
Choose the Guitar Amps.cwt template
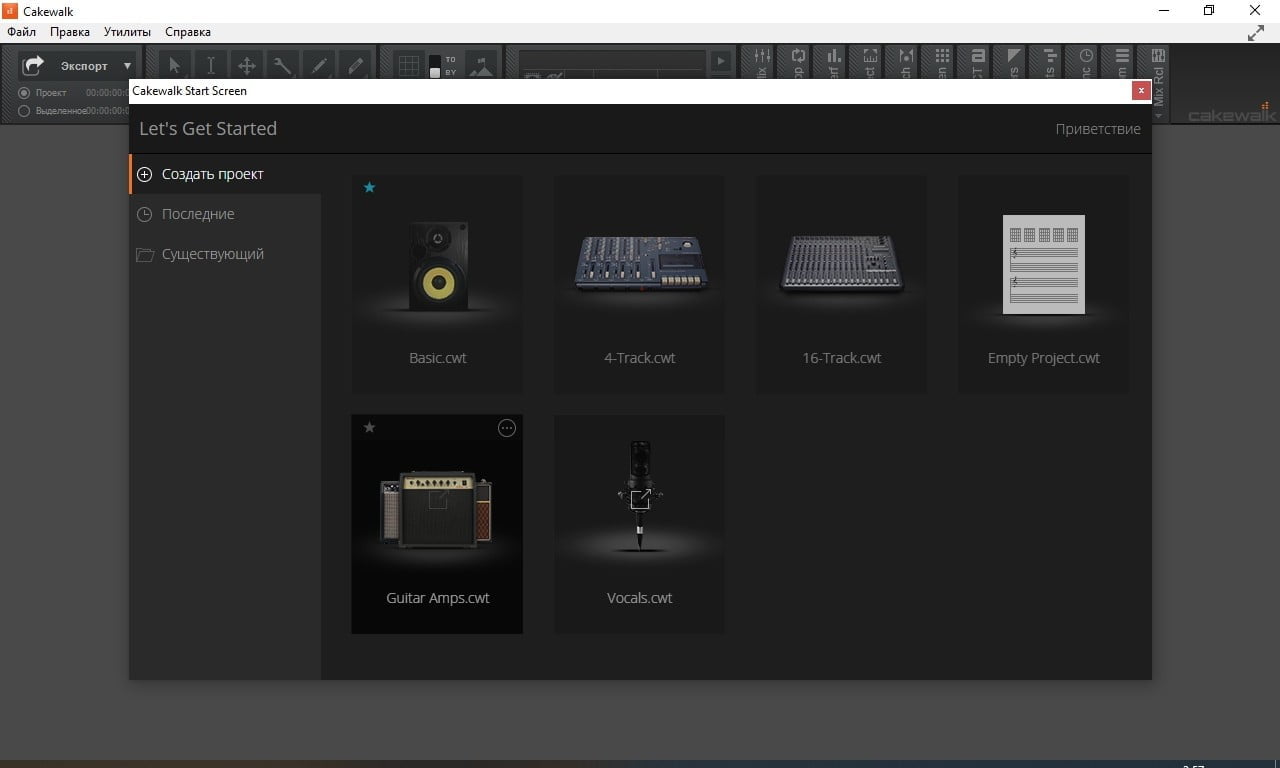tap(437, 524)
